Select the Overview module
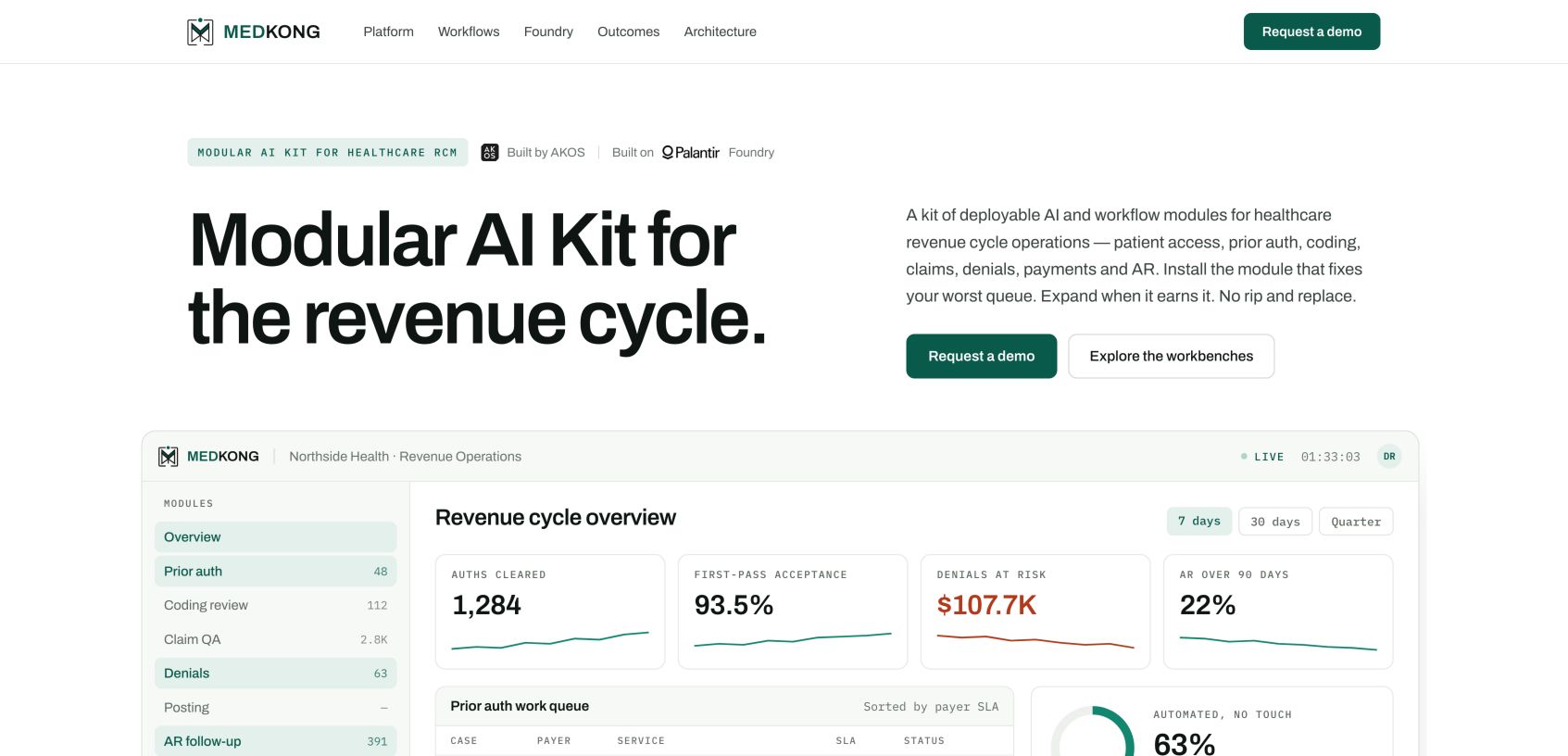This screenshot has height=756, width=1568. click(276, 537)
